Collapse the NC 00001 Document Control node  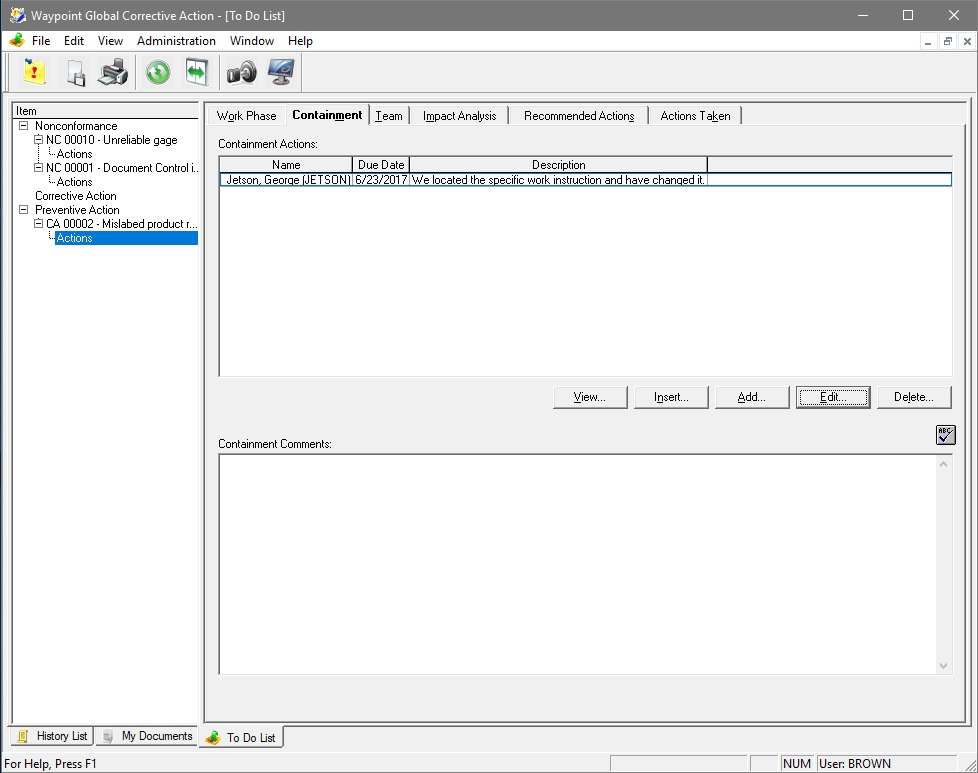[x=38, y=168]
